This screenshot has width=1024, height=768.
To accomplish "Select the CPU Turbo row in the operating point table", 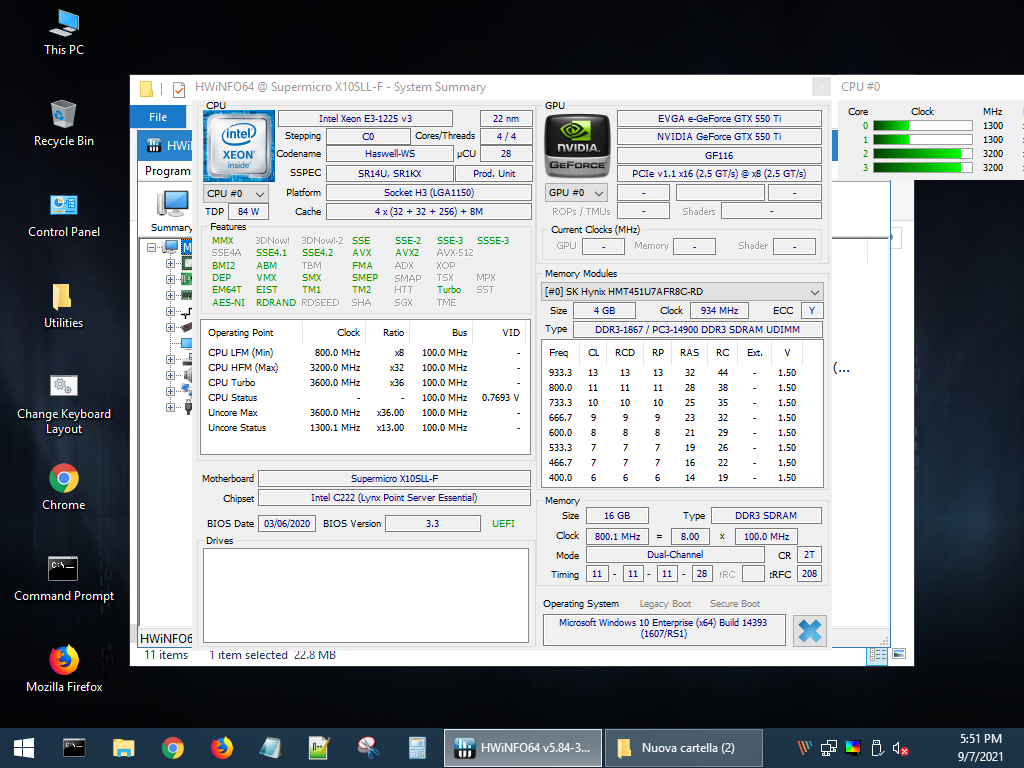I will tap(364, 383).
